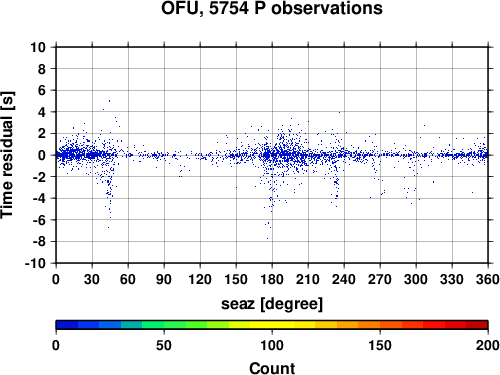The image size is (500, 375).
Task: Click the colorbar tick label 50
Action: (164, 345)
